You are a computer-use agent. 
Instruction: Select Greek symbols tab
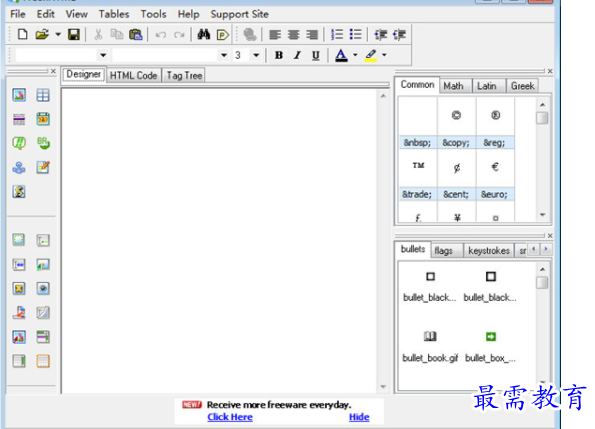[523, 86]
